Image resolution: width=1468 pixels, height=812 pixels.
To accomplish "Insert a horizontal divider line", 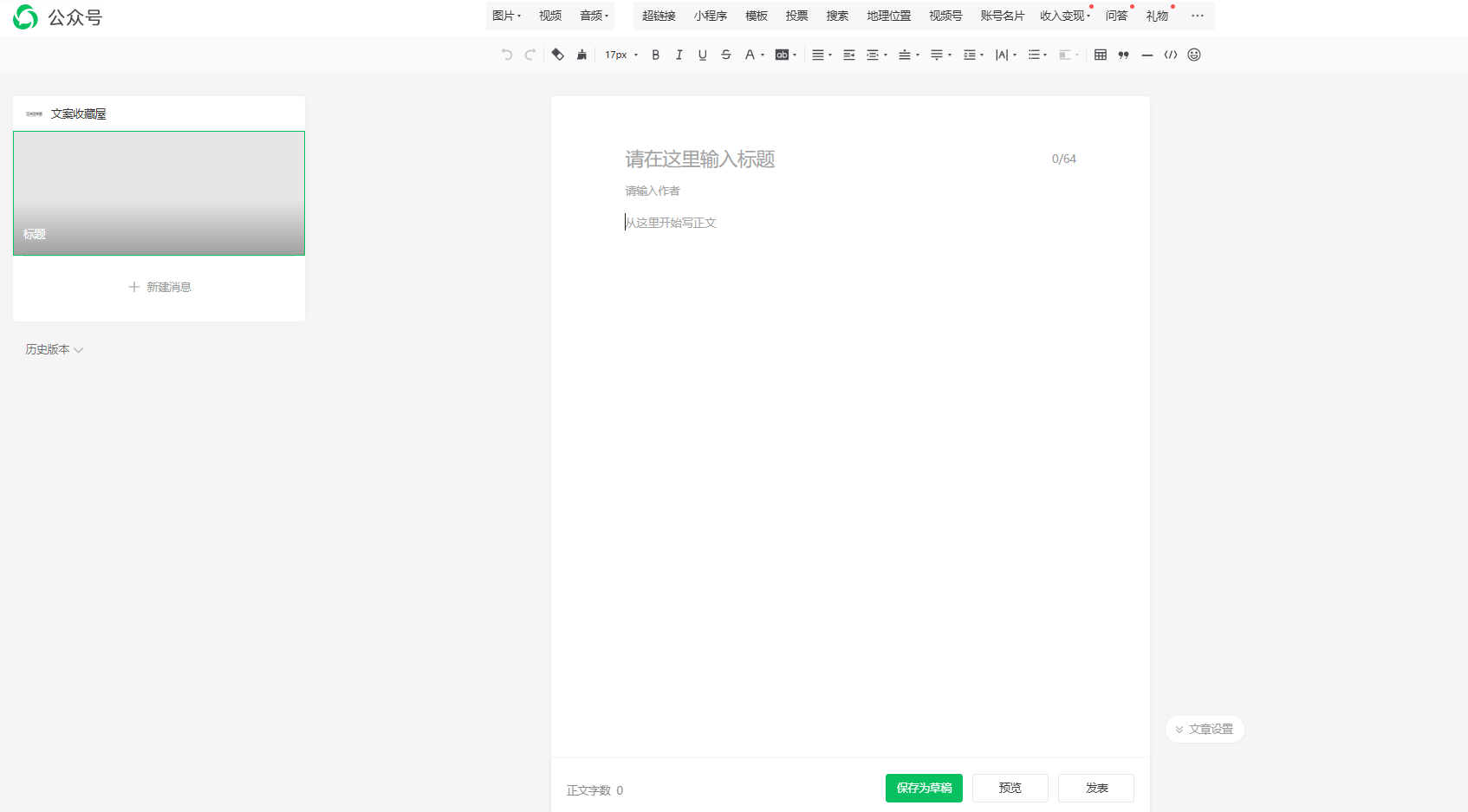I will point(1146,55).
